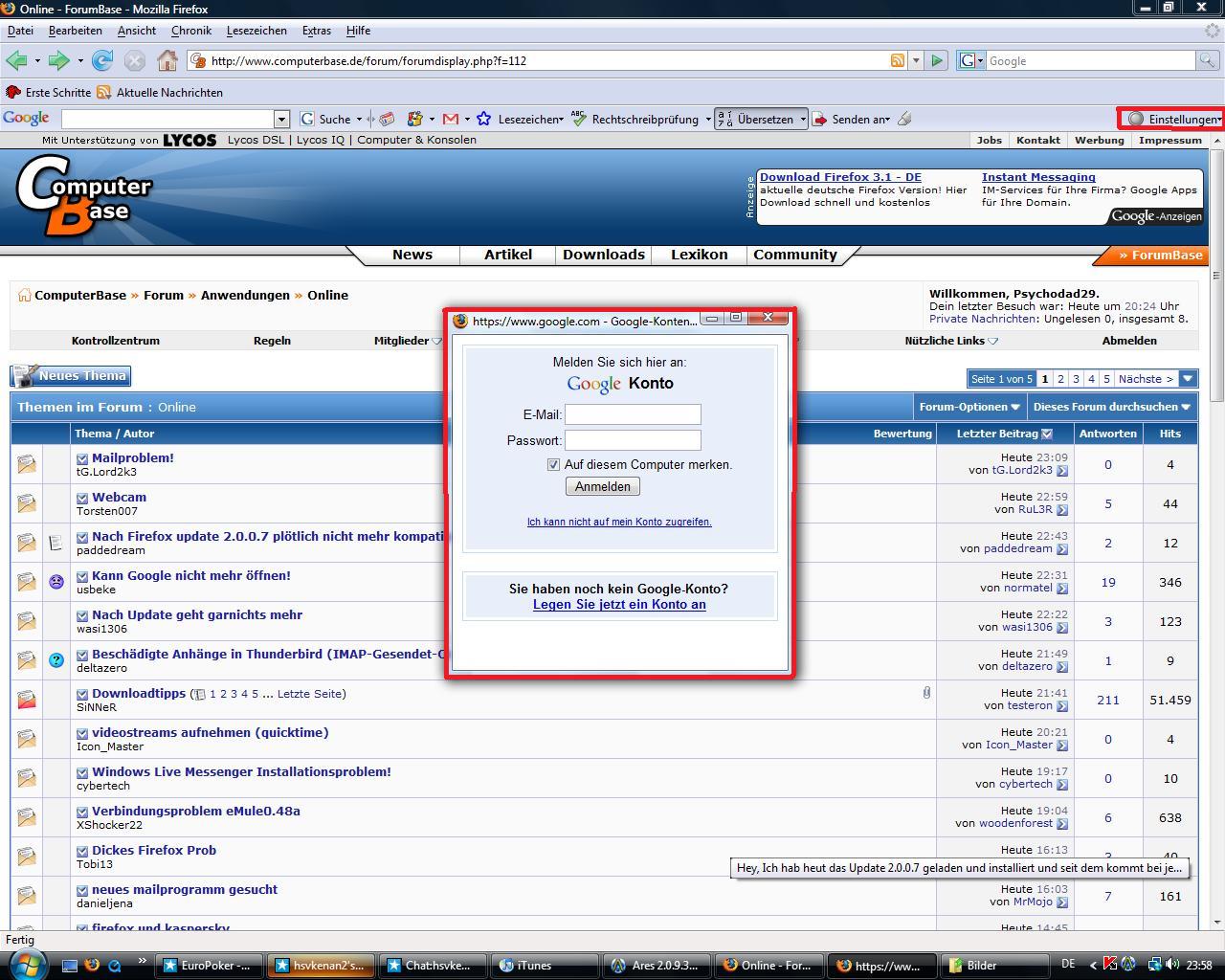
Task: Go to last post of Mailproblem! thread
Action: click(1062, 471)
